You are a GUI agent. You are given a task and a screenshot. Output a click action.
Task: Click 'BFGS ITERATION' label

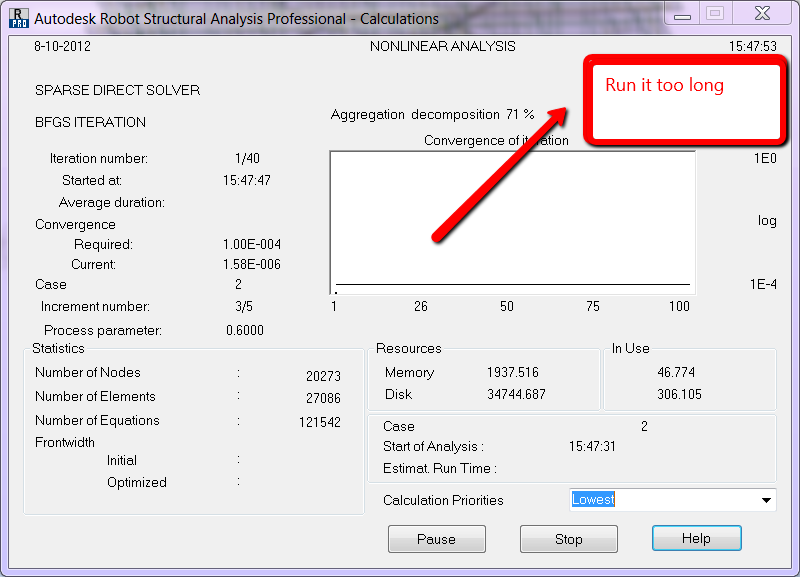[90, 122]
